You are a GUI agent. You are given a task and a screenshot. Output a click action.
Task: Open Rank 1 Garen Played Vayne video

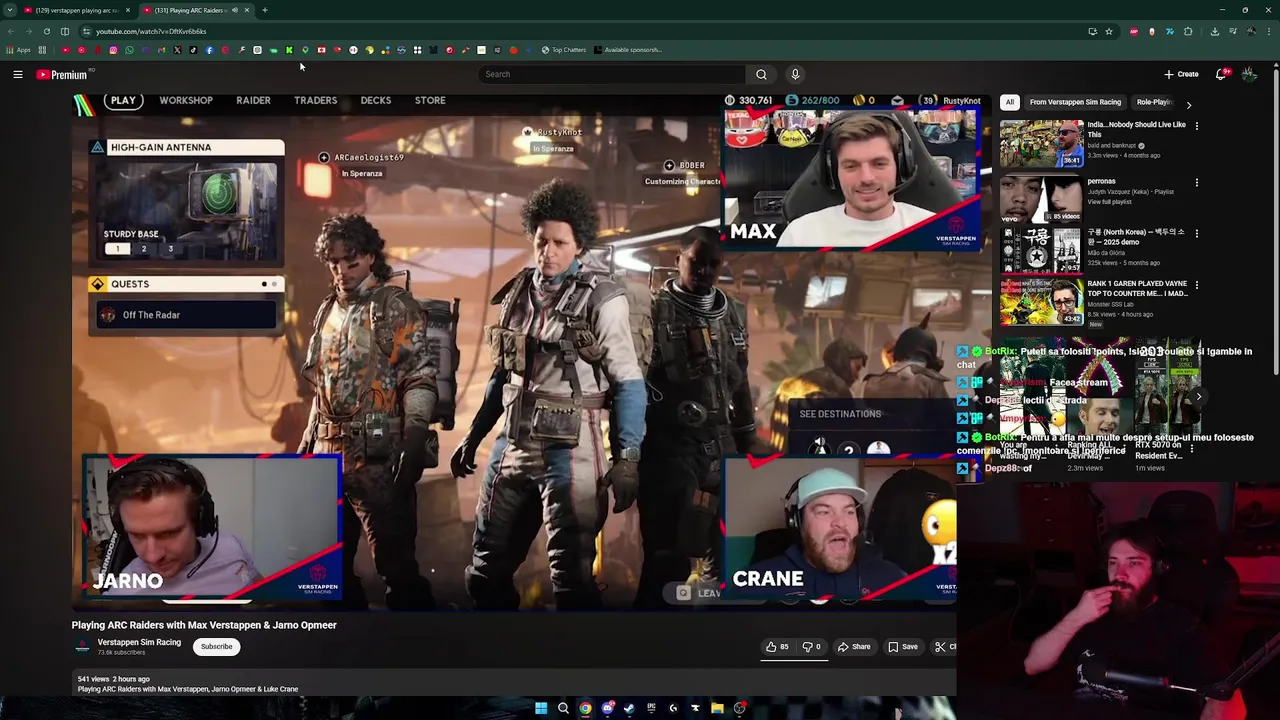pos(1042,301)
